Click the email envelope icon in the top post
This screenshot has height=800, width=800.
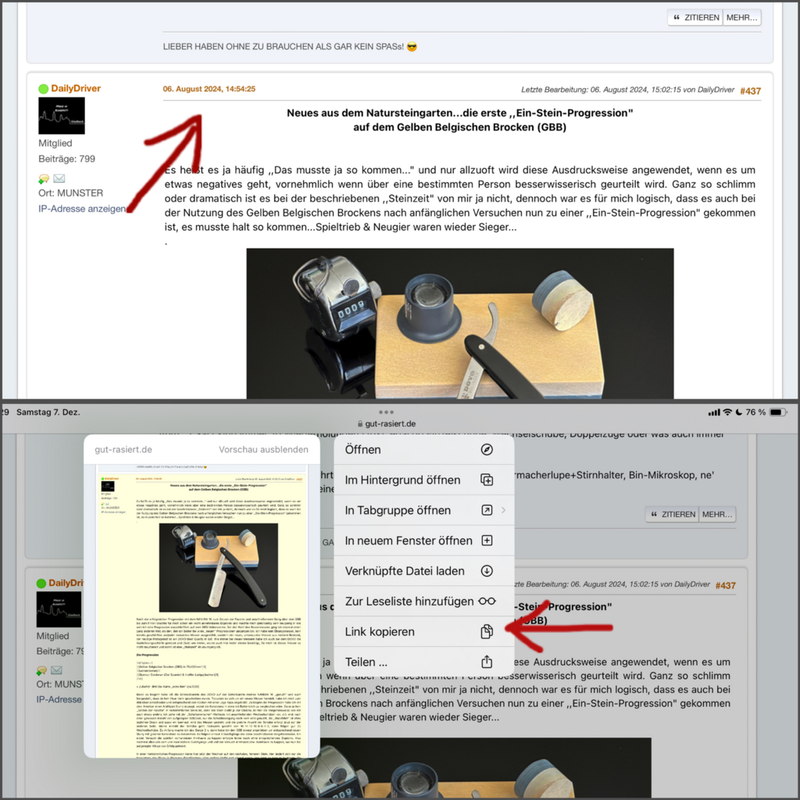tap(59, 178)
